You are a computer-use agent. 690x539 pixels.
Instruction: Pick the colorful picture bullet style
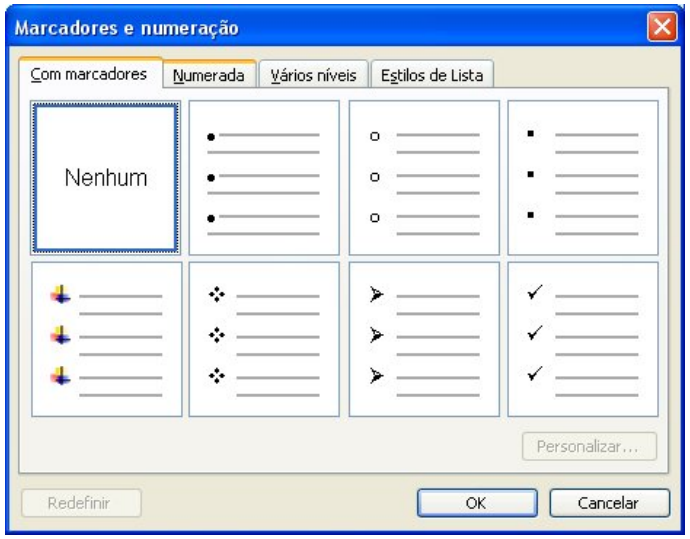click(106, 339)
